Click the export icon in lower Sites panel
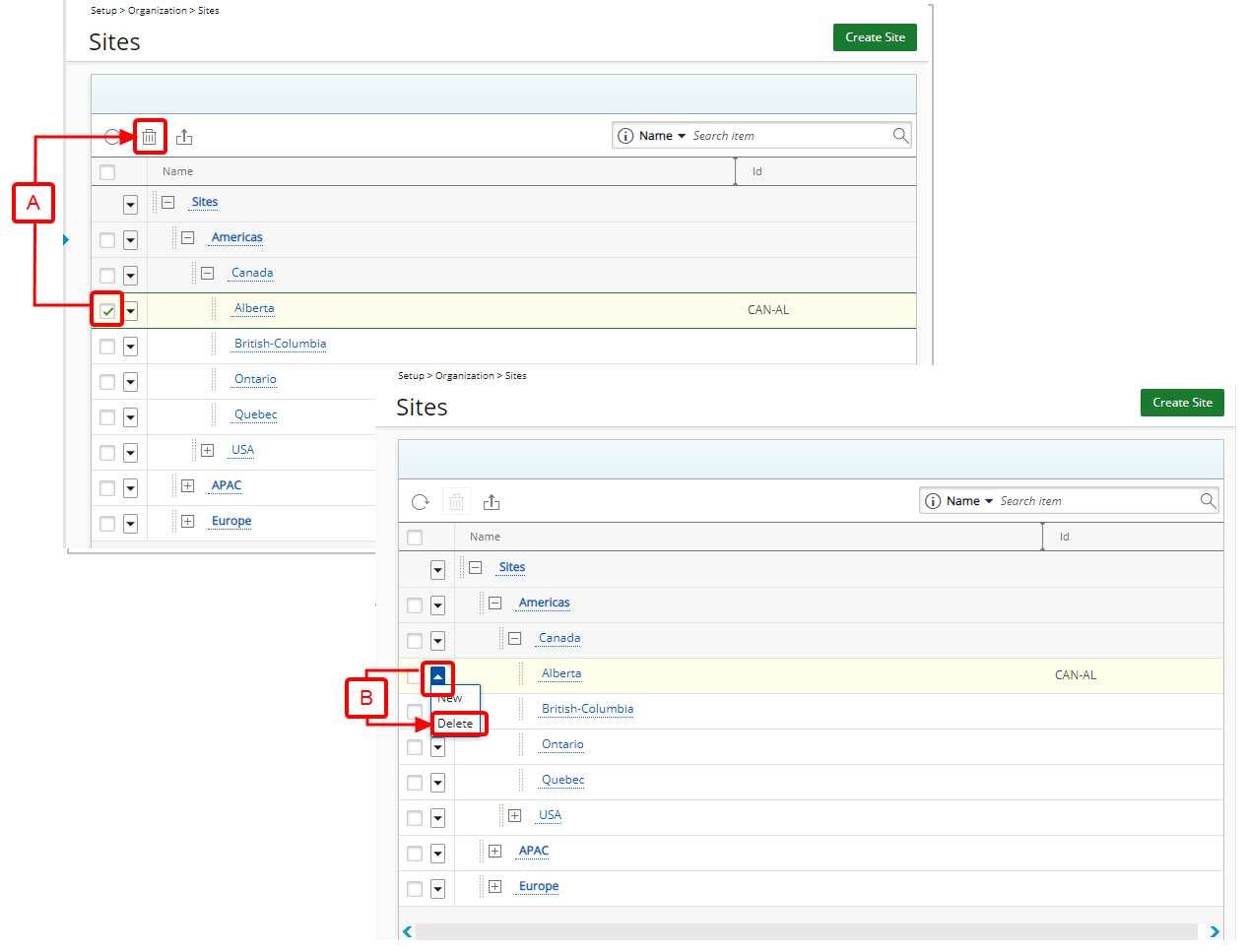1248x952 pixels. (x=492, y=502)
